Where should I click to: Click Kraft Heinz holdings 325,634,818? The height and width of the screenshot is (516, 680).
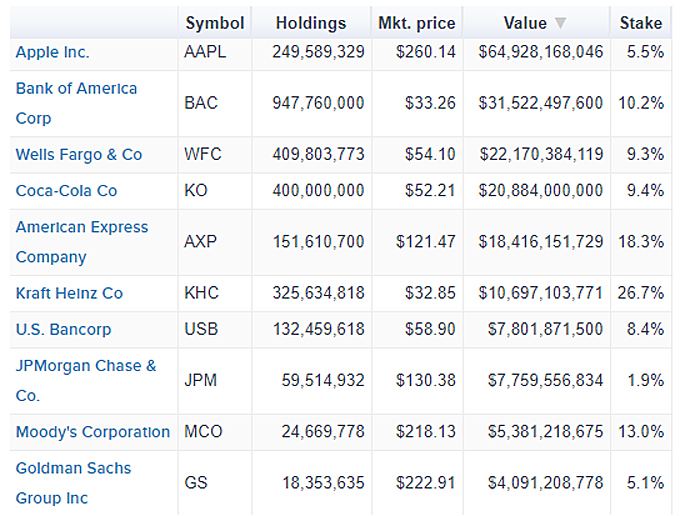pos(318,293)
